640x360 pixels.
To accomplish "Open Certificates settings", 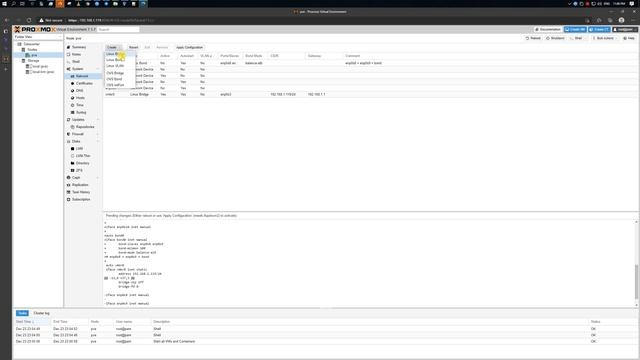I will (x=84, y=83).
